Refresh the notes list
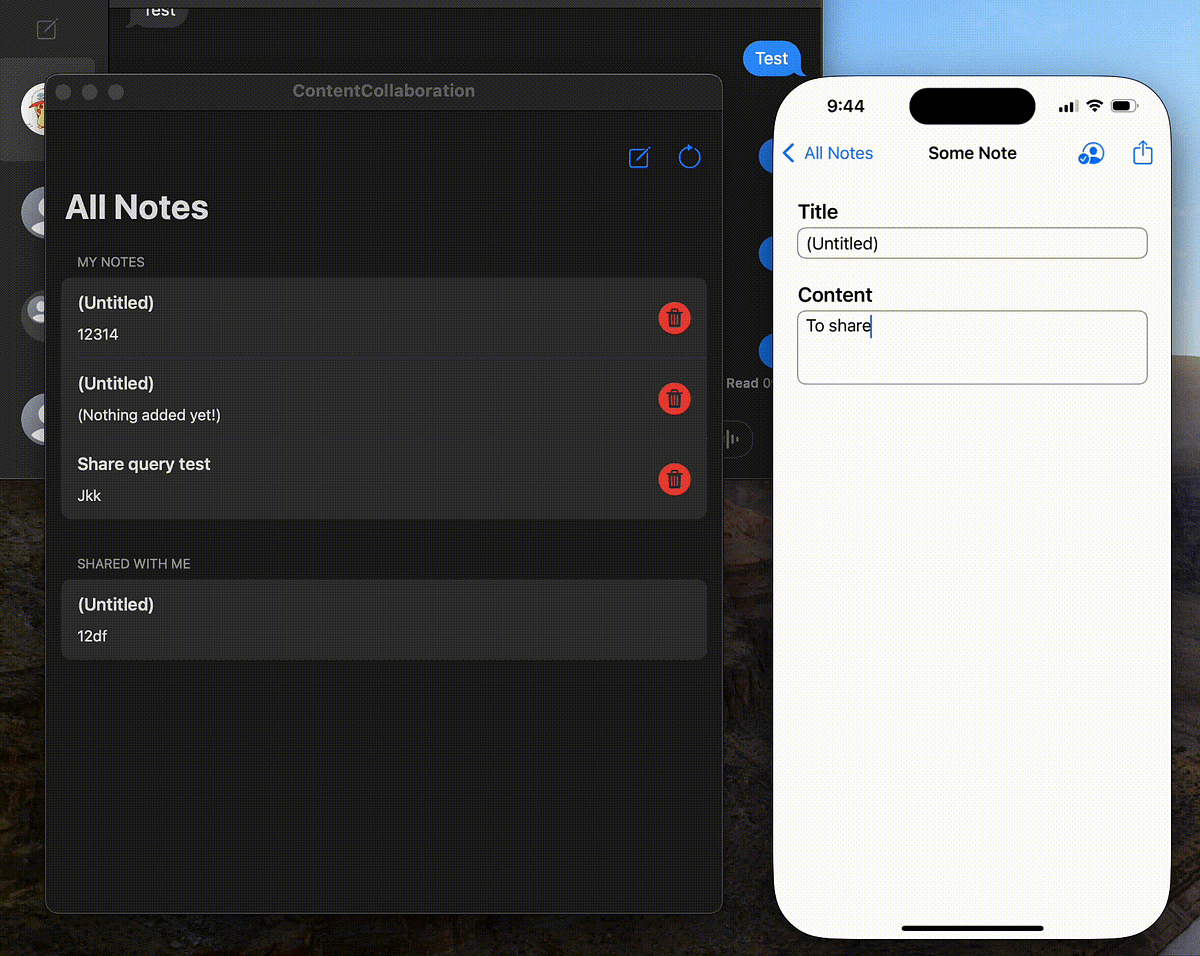Viewport: 1200px width, 956px height. 690,157
